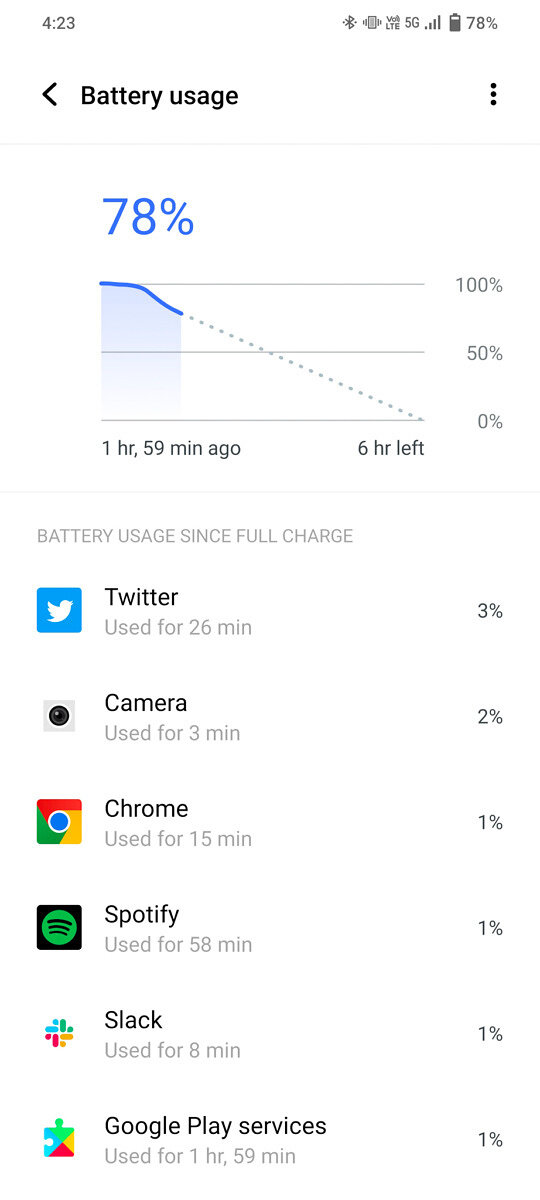Tap the '6 hr left' estimate label
The height and width of the screenshot is (1200, 540).
pyautogui.click(x=391, y=448)
